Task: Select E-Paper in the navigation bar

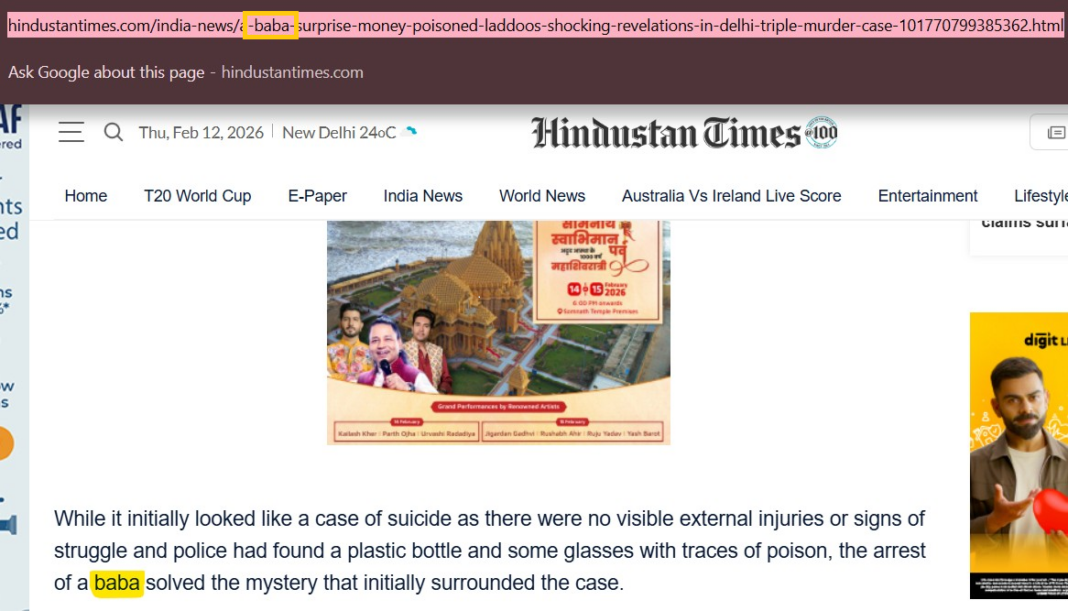Action: coord(317,196)
